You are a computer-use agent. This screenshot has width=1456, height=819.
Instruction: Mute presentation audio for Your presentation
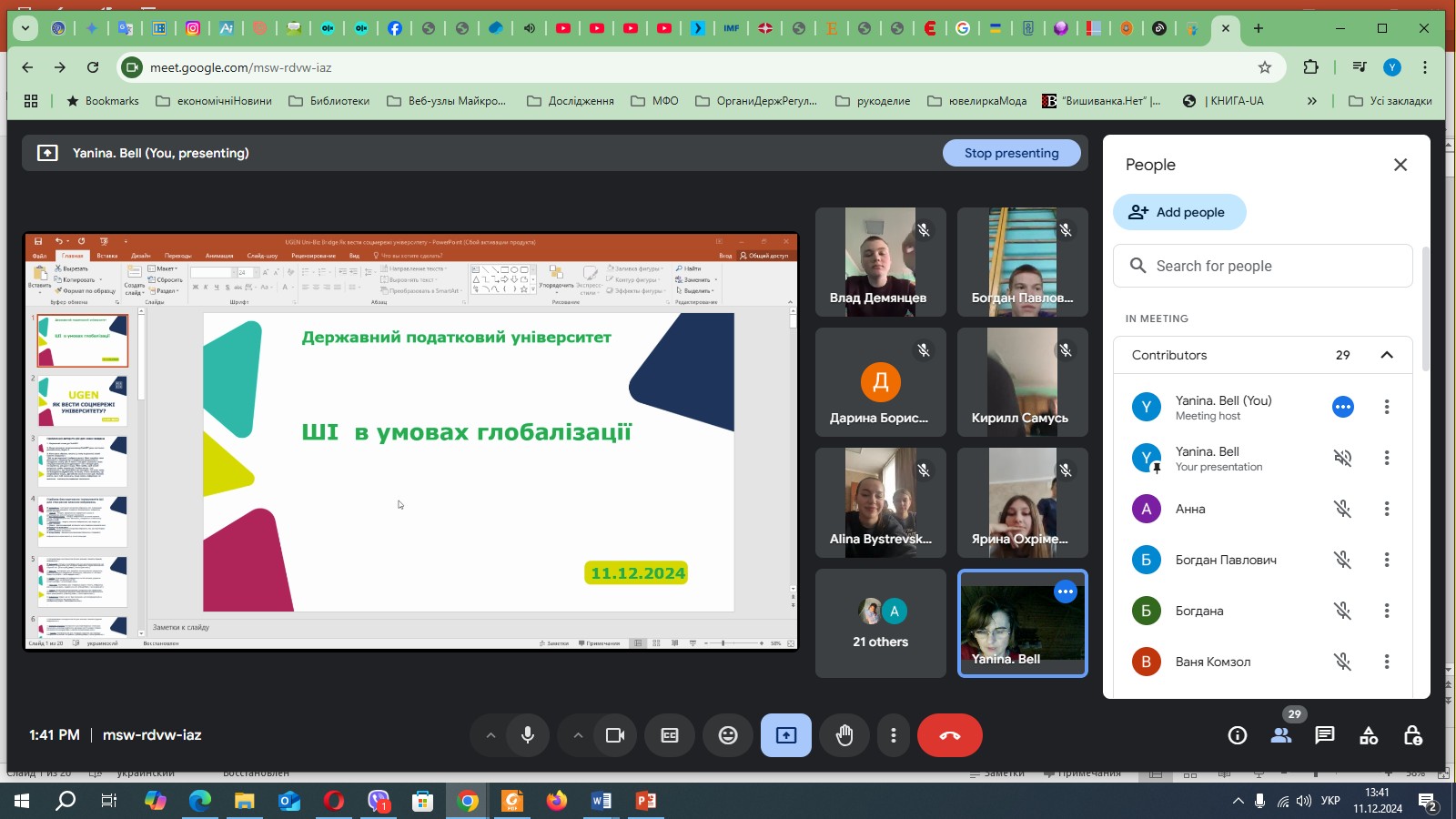1343,458
